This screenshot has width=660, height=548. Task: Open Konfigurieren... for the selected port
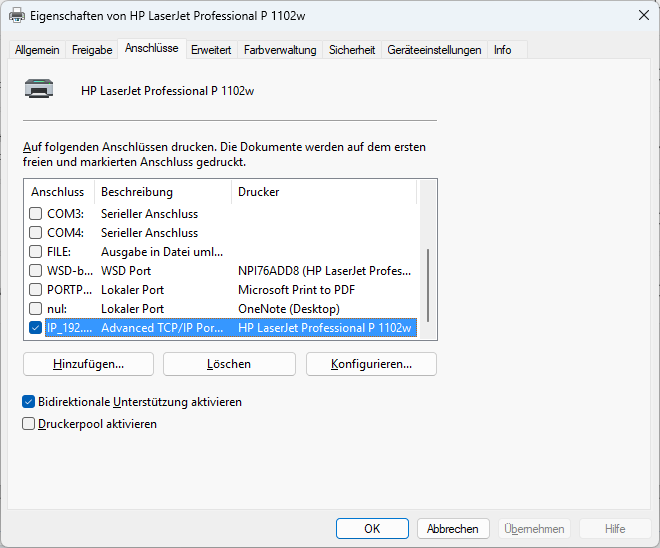point(371,364)
